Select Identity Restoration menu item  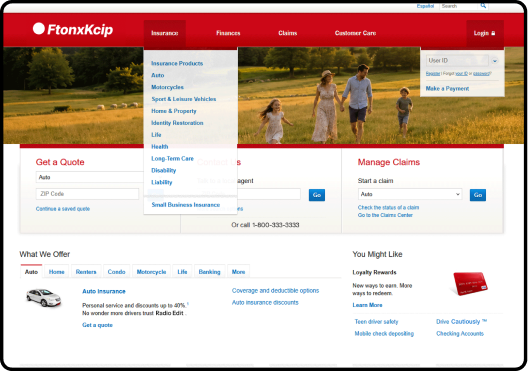point(177,123)
